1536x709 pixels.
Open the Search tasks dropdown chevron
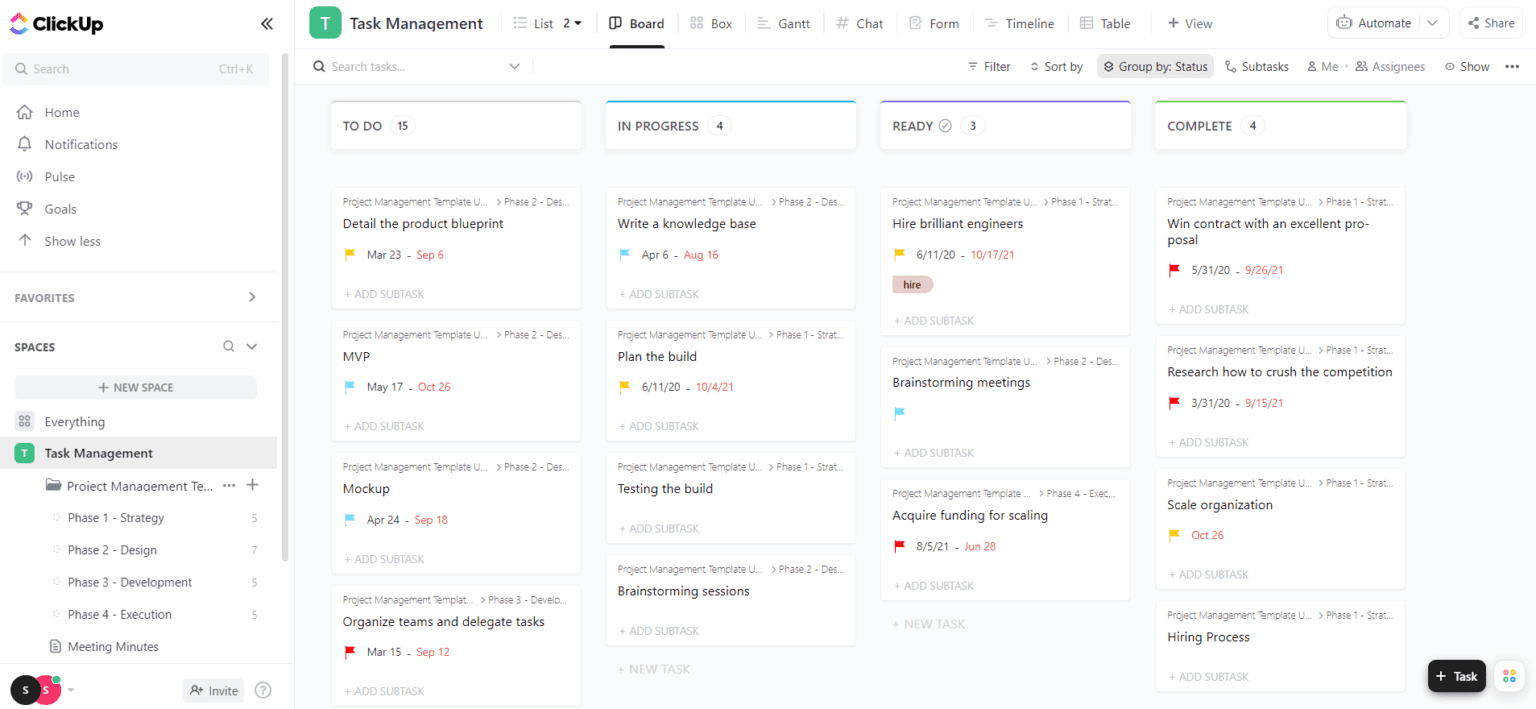pos(514,66)
